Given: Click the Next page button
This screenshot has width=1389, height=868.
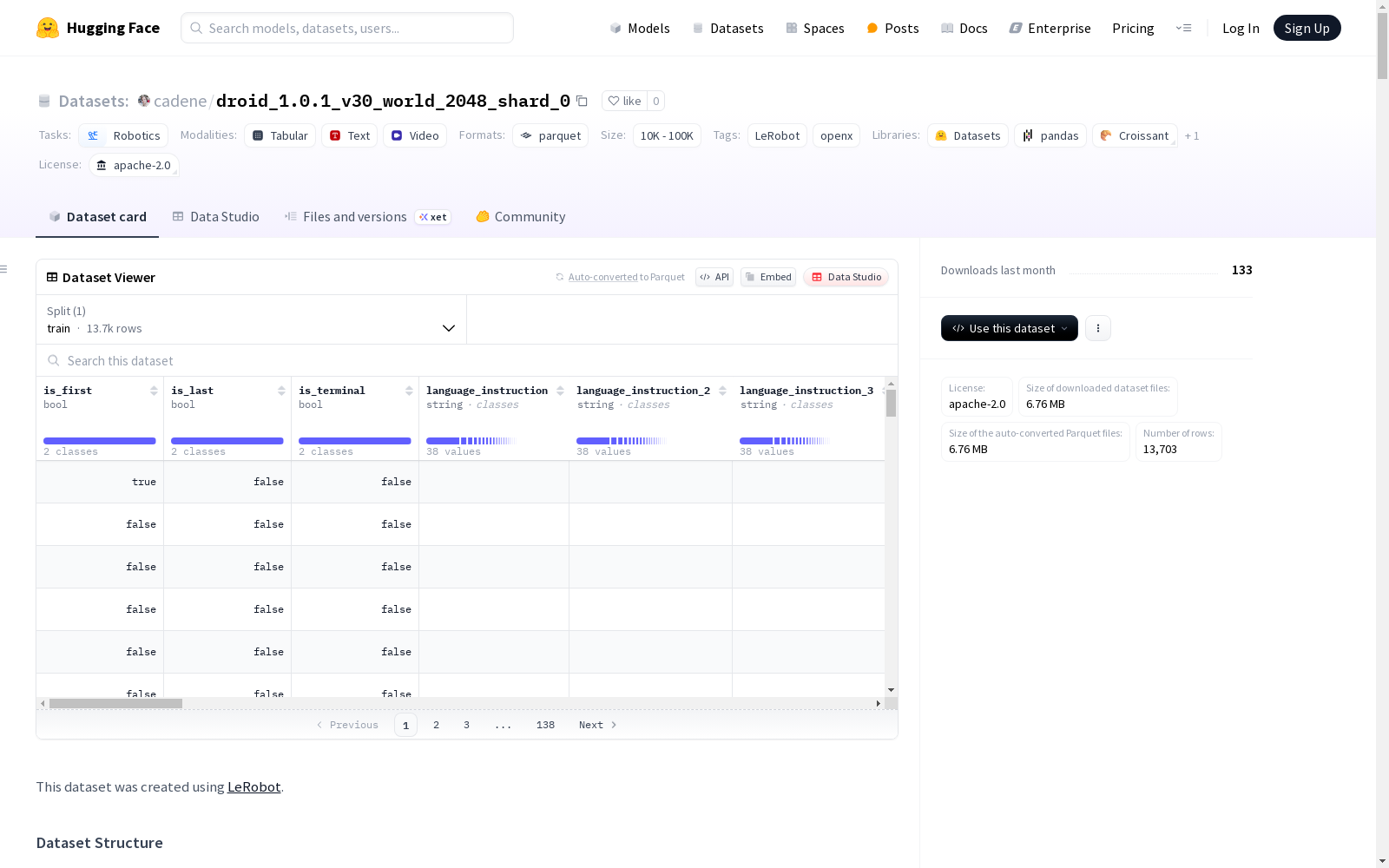Looking at the screenshot, I should coord(597,725).
